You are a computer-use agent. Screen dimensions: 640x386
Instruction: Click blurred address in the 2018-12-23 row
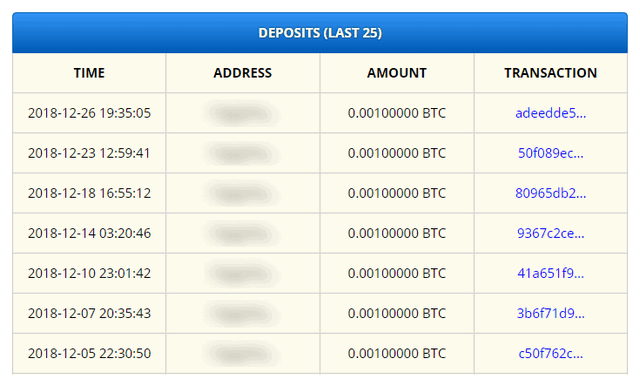[x=242, y=154]
